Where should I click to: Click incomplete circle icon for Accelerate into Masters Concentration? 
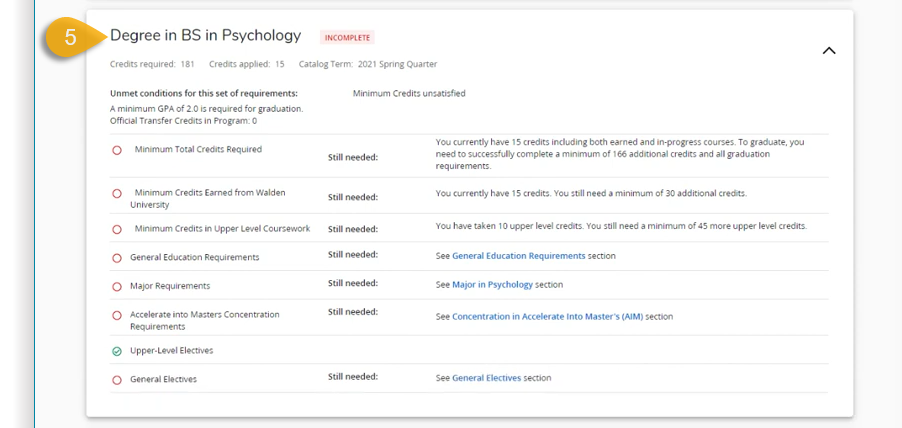coord(117,315)
